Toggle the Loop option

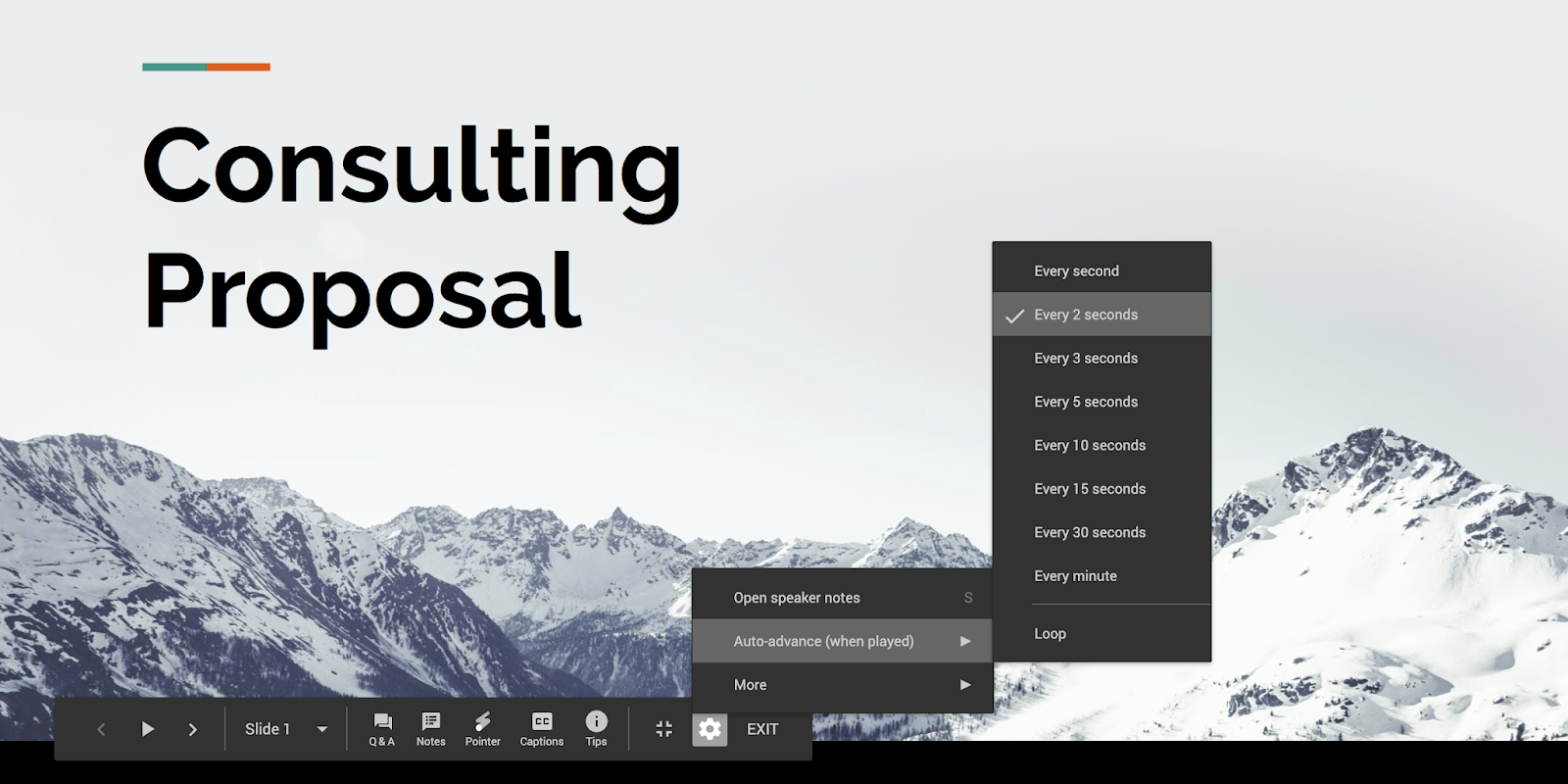point(1102,634)
